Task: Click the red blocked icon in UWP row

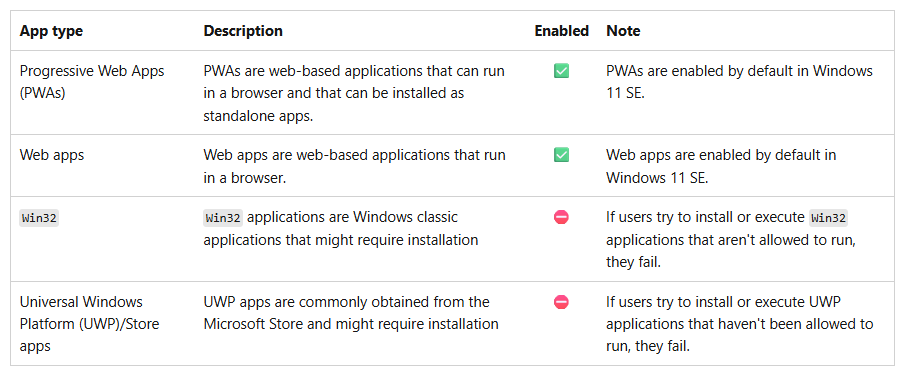Action: tap(561, 302)
